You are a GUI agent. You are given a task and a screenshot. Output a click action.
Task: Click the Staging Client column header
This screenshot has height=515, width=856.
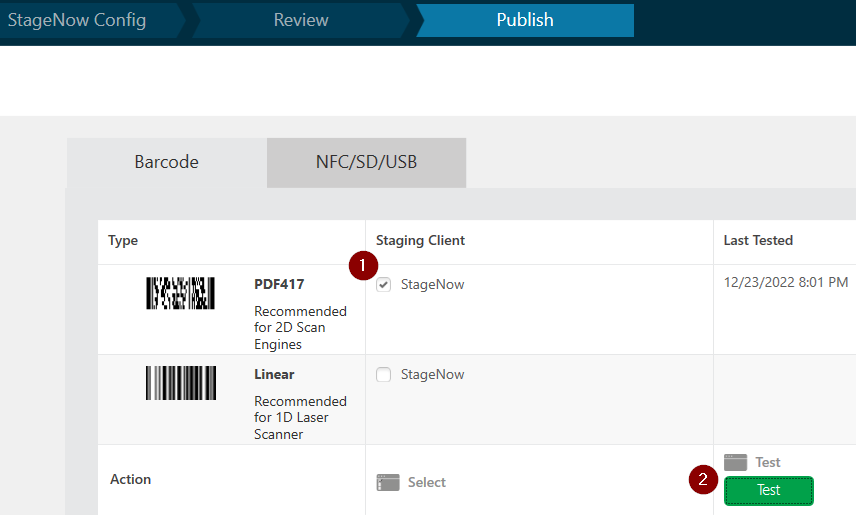420,241
